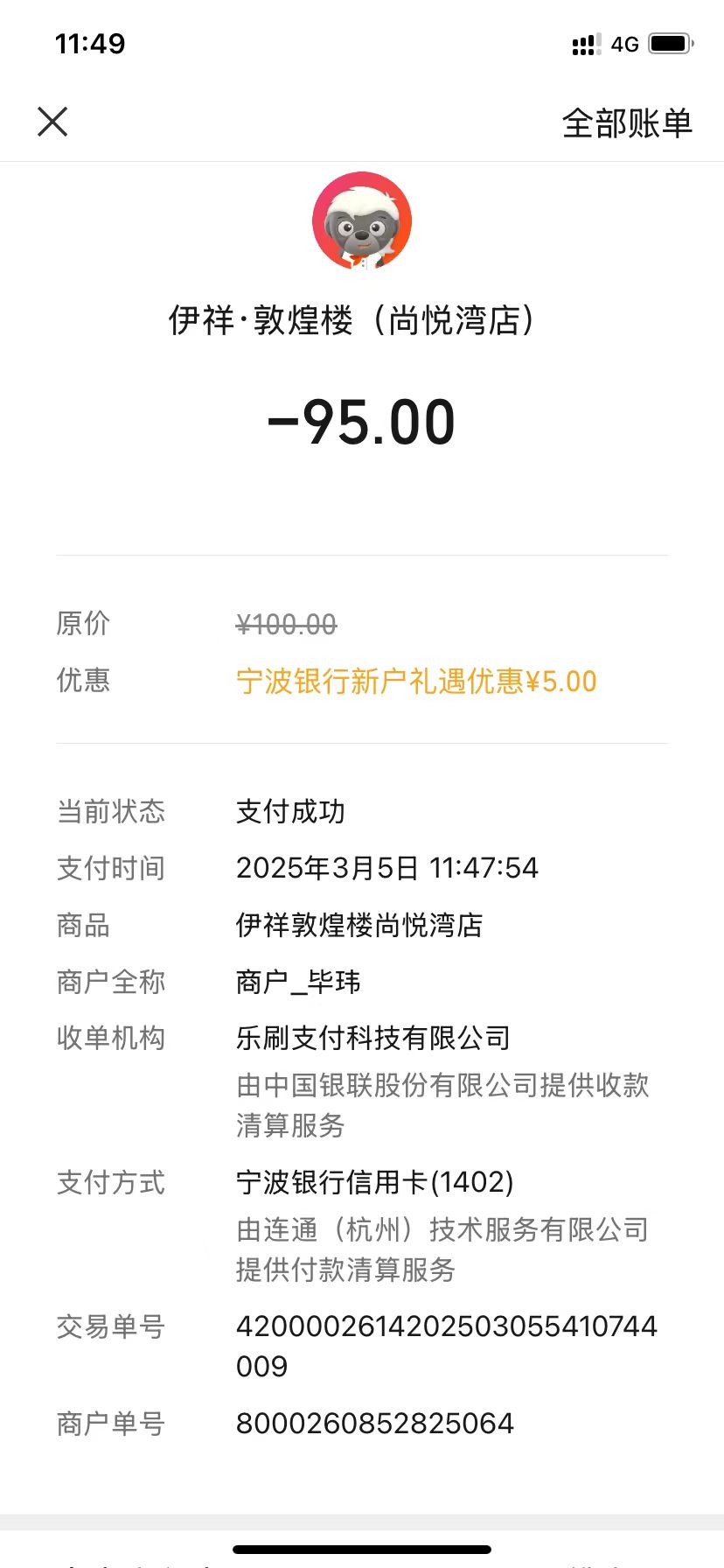Screen dimensions: 724x1568
Task: Select merchant order number 8000260852825064
Action: 375,1424
